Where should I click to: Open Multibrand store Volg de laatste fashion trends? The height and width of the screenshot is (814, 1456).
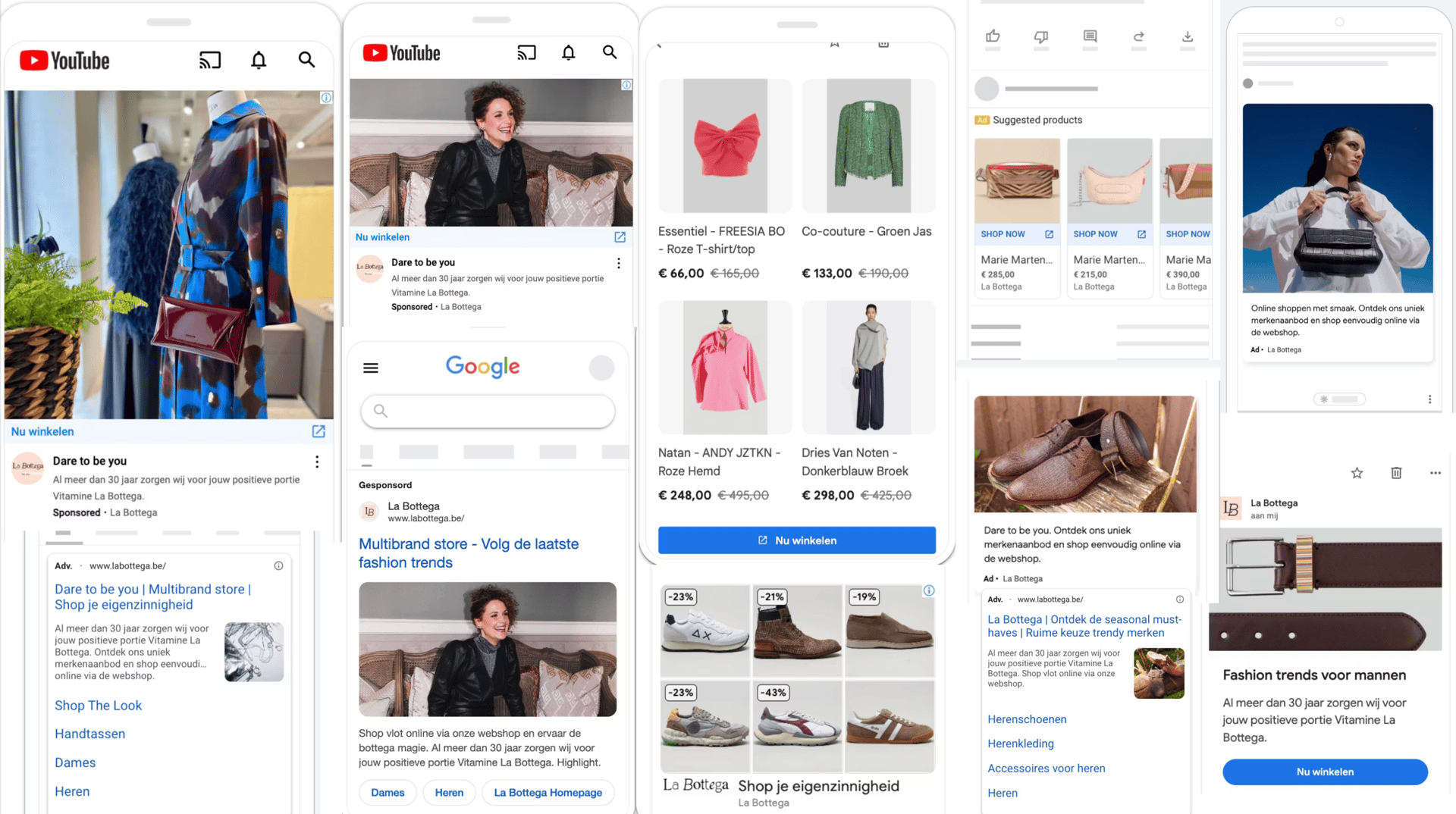coord(469,553)
